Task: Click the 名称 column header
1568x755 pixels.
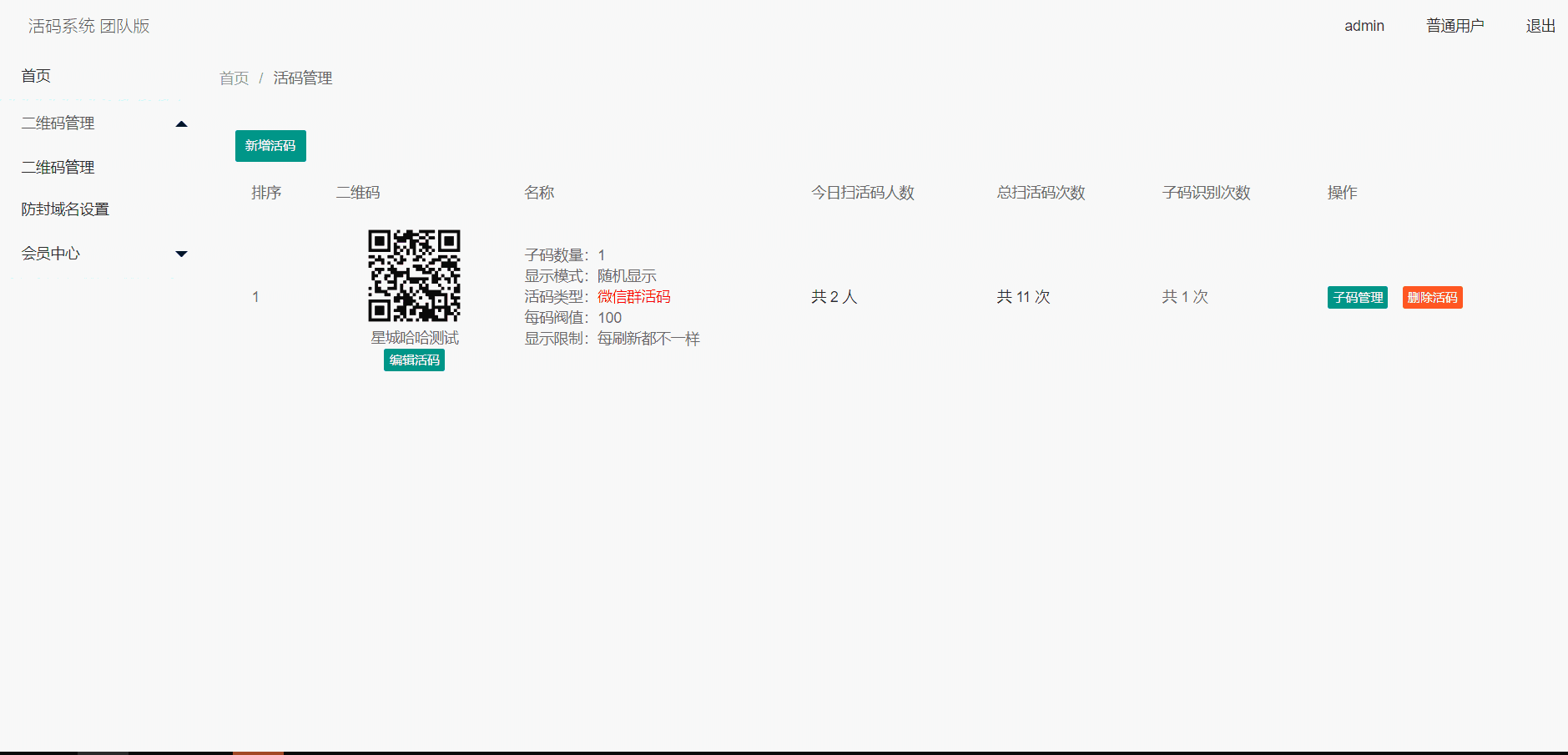Action: [x=539, y=193]
